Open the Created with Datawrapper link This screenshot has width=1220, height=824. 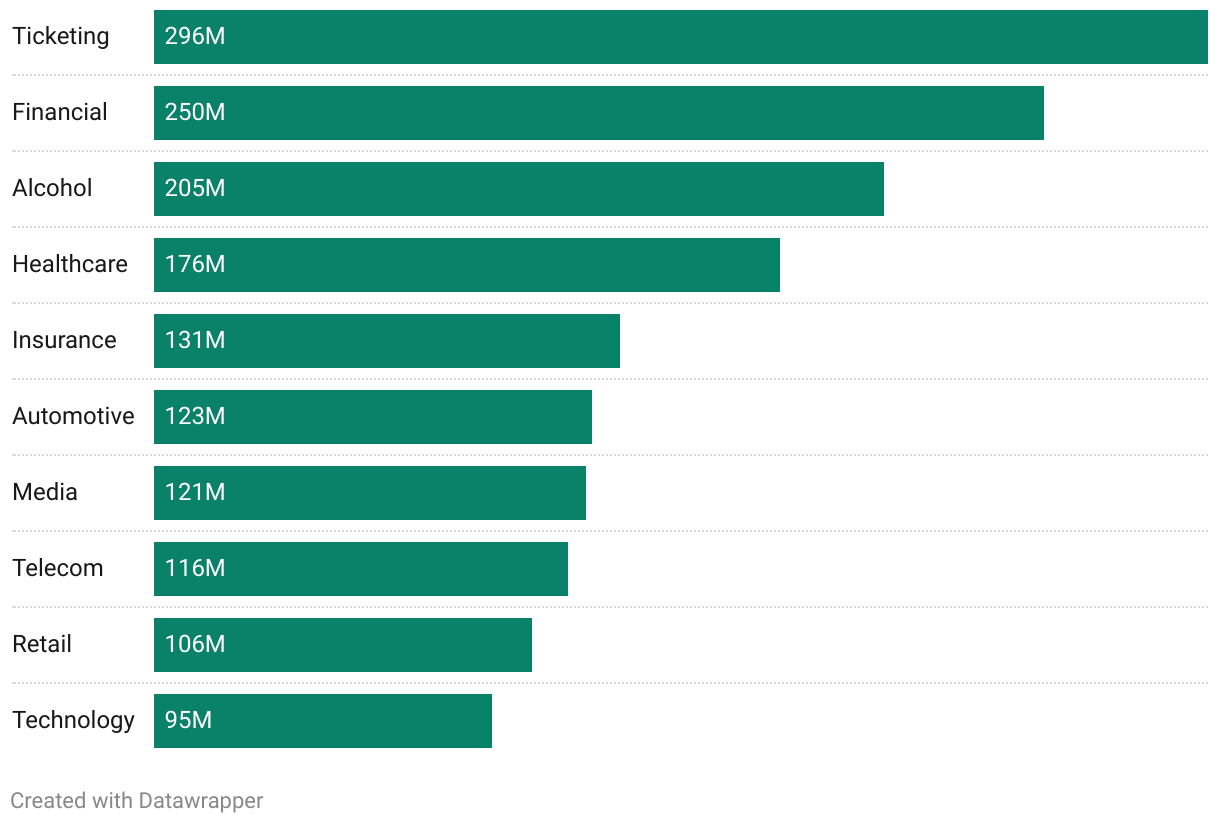pos(137,801)
